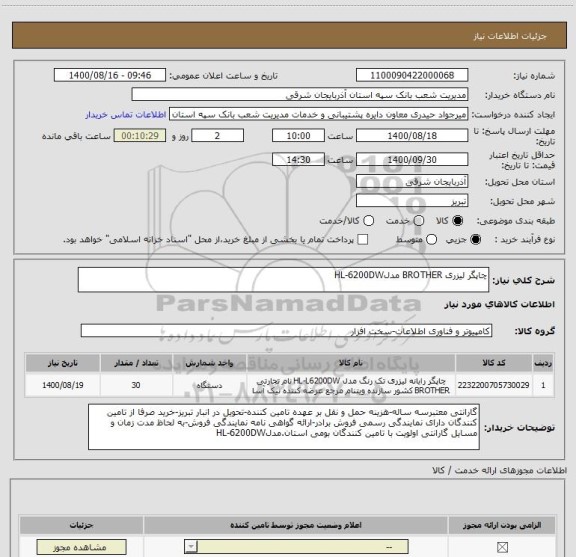The height and width of the screenshot is (557, 576).
Task: Click the مشاهده مجوز button
Action: pyautogui.click(x=82, y=547)
